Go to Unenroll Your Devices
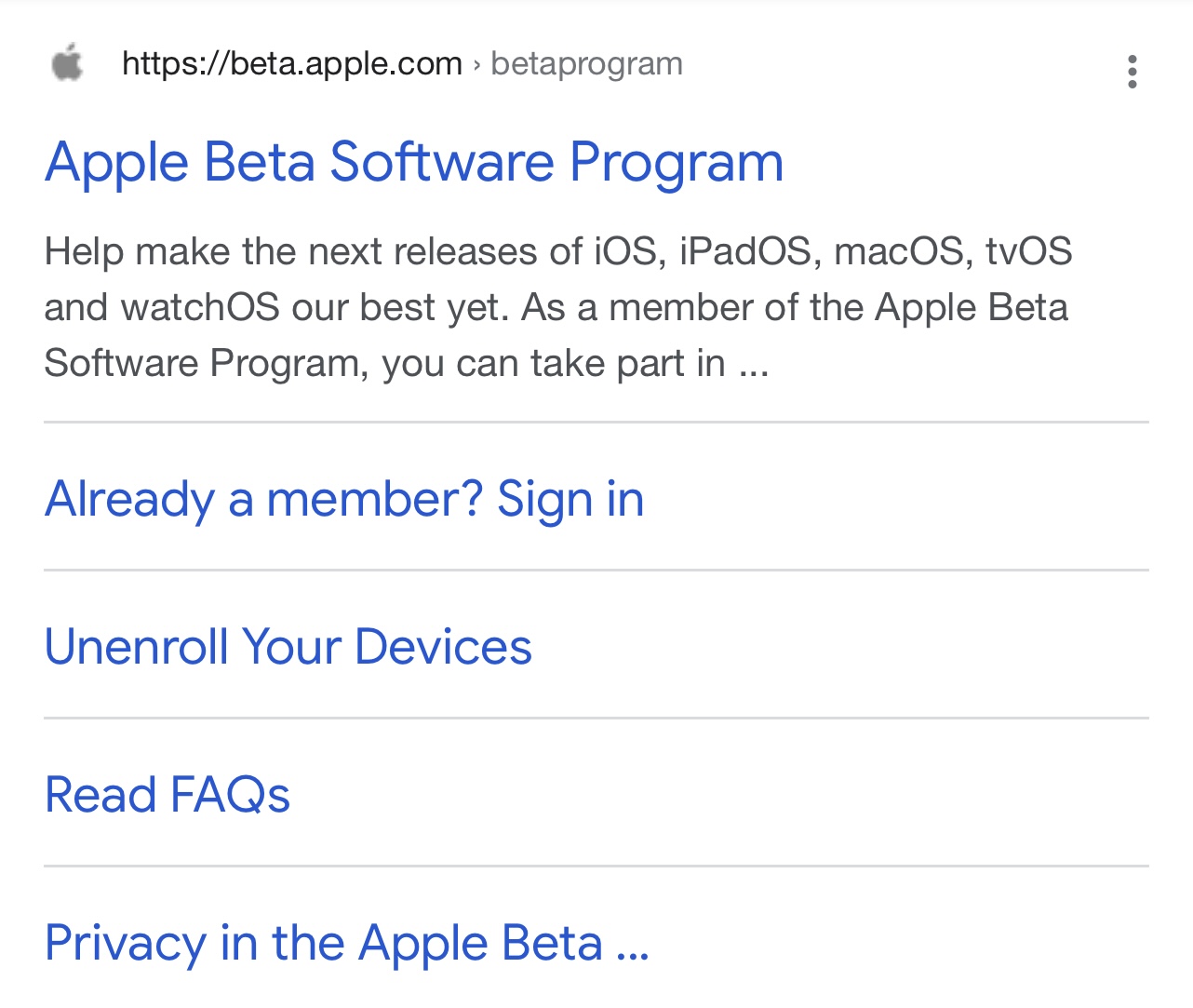This screenshot has height=1008, width=1193. (x=288, y=646)
